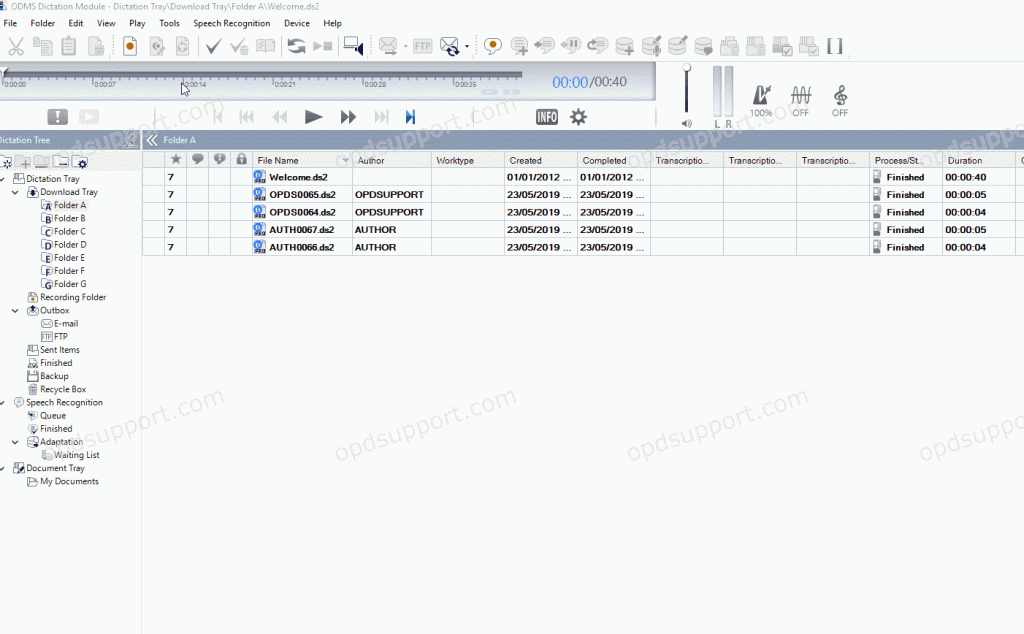Click the Paste icon in the toolbar
Image resolution: width=1024 pixels, height=634 pixels.
(68, 45)
